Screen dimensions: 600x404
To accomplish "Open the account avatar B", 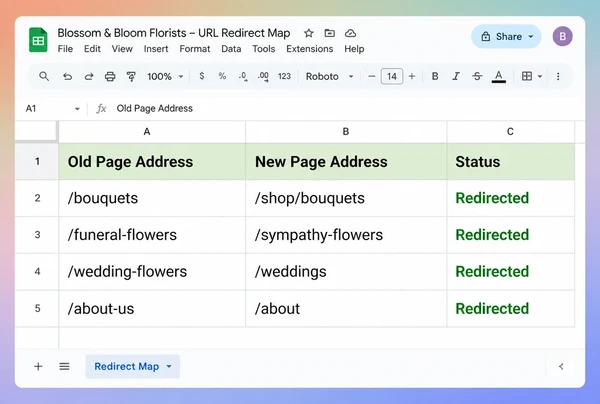I will click(x=562, y=36).
